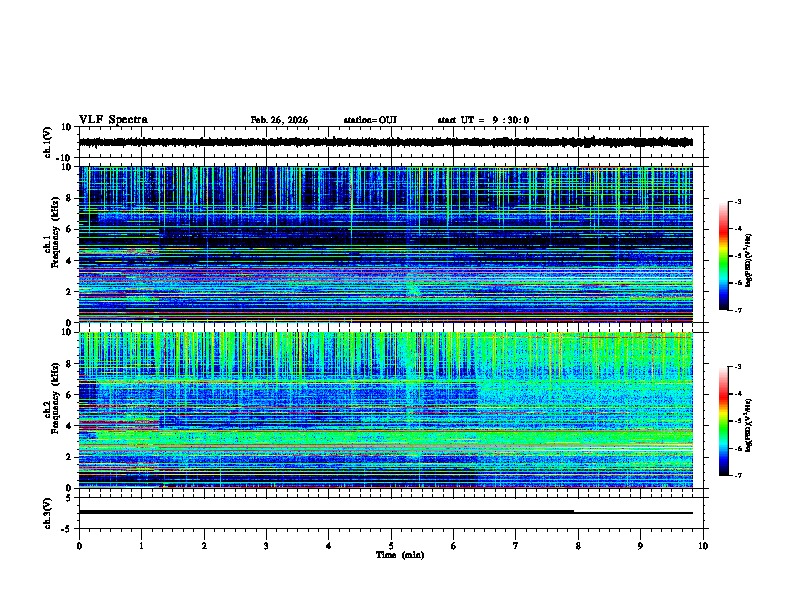
Task: Click the '8' tick on the time axis
Action: click(578, 546)
